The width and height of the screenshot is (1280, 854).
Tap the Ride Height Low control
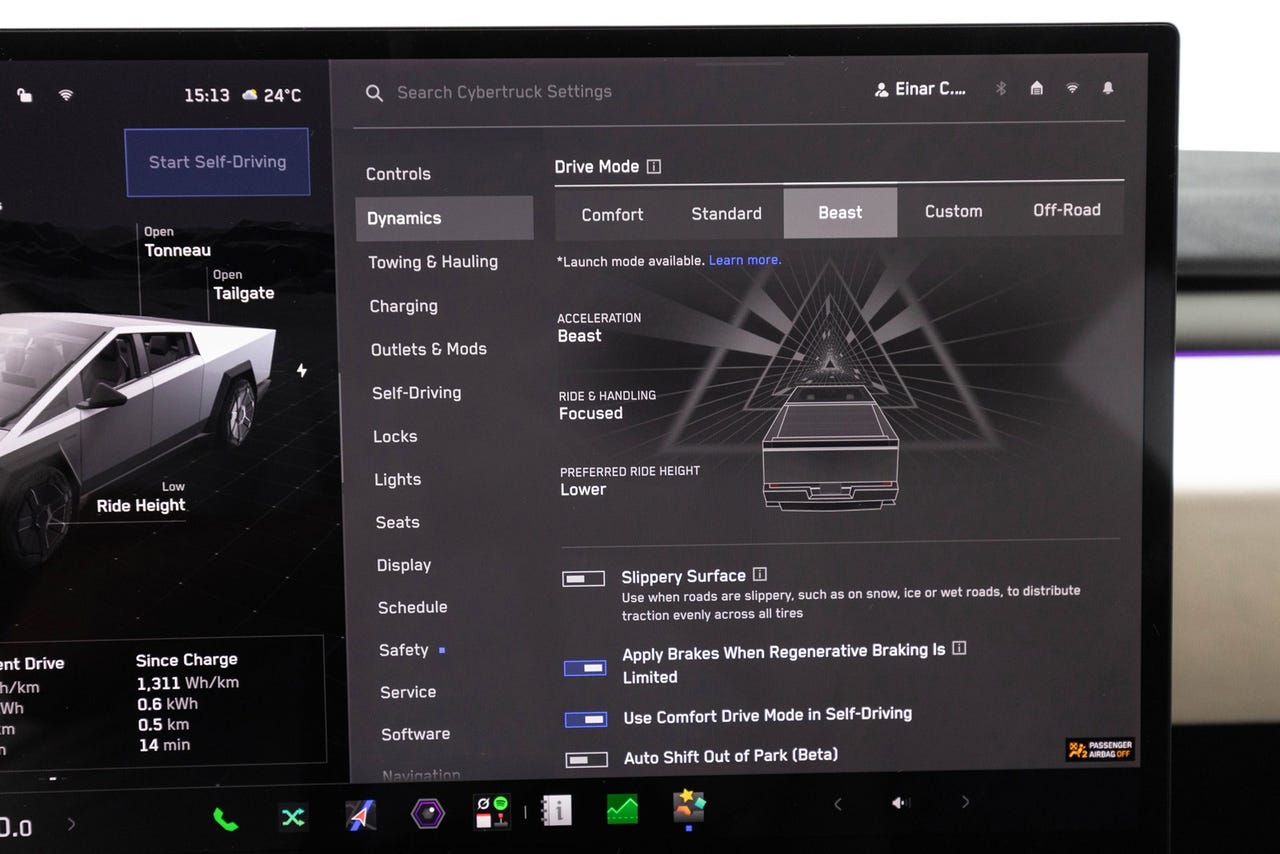coord(141,497)
